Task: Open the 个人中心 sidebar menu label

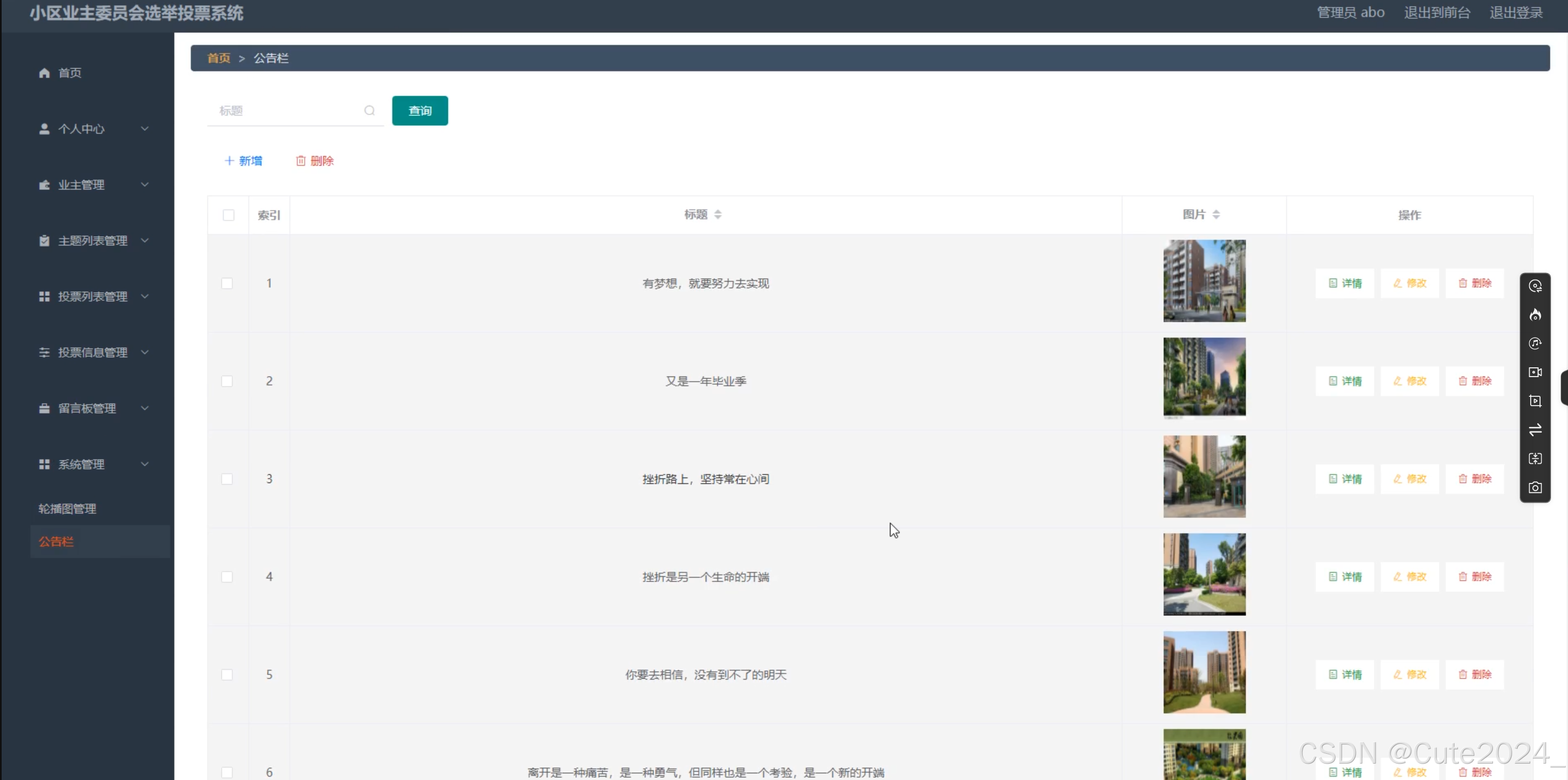Action: point(82,129)
